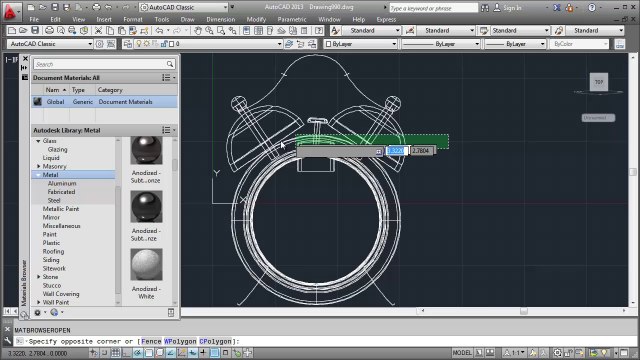Click the Undo arrow in Standard toolbar
This screenshot has width=640, height=360.
[159, 31]
